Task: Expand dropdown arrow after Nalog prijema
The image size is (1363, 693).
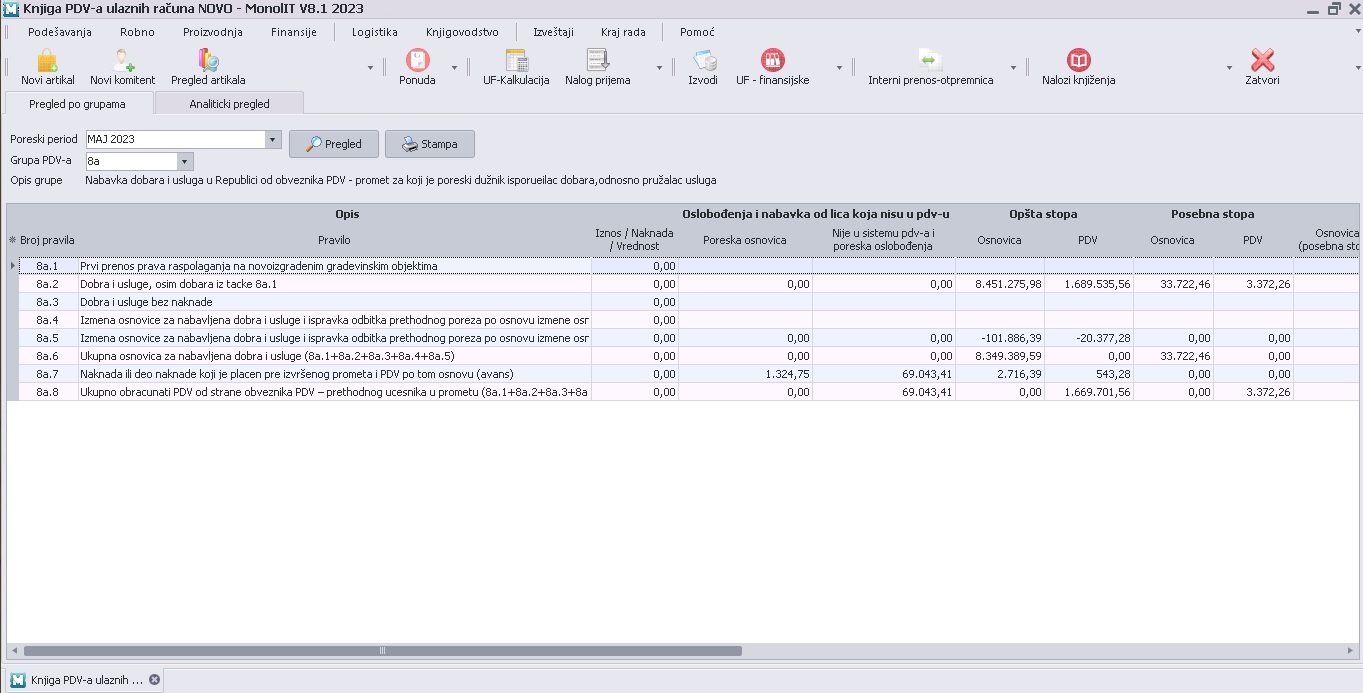Action: tap(659, 68)
